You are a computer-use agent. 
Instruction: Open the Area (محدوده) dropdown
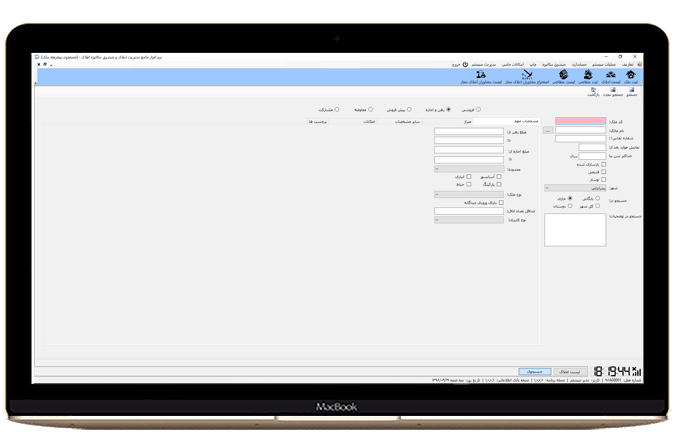(469, 169)
